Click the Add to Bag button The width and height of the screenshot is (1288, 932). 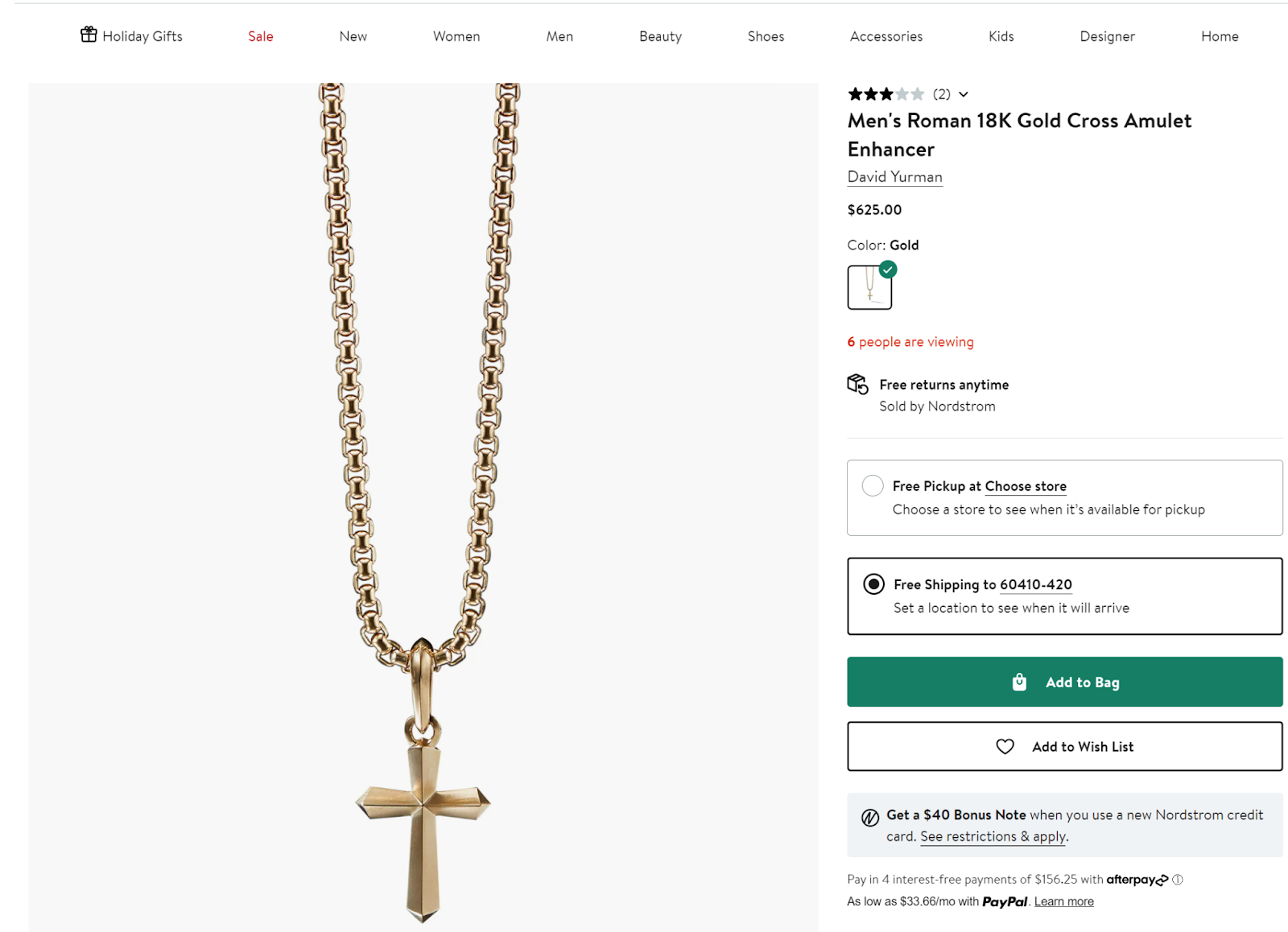click(1064, 682)
